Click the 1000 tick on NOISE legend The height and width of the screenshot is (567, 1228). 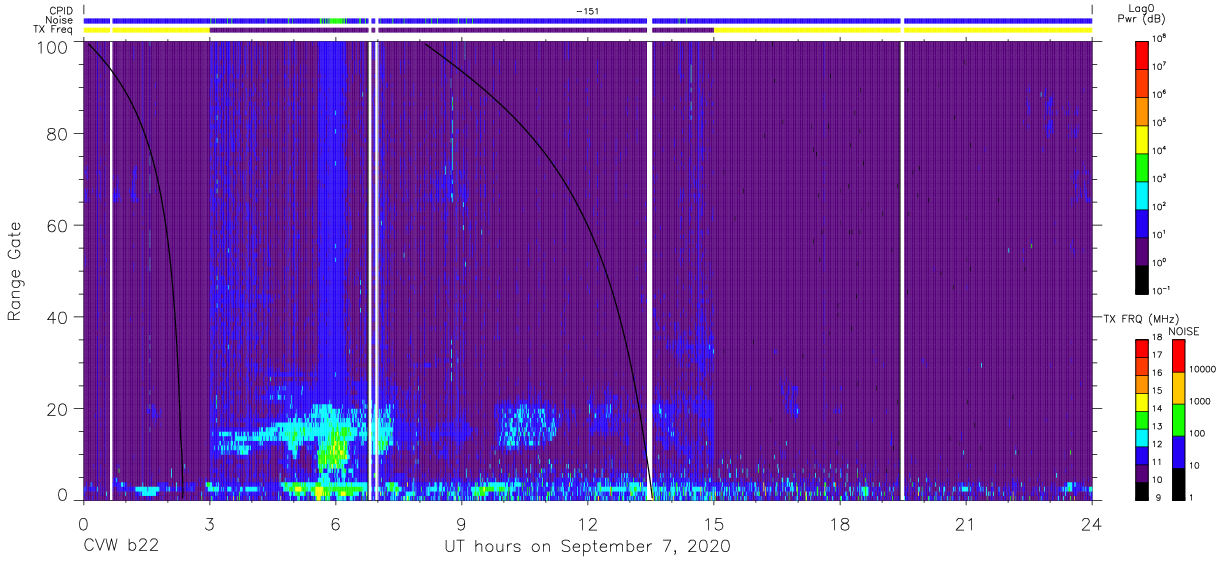[1201, 401]
